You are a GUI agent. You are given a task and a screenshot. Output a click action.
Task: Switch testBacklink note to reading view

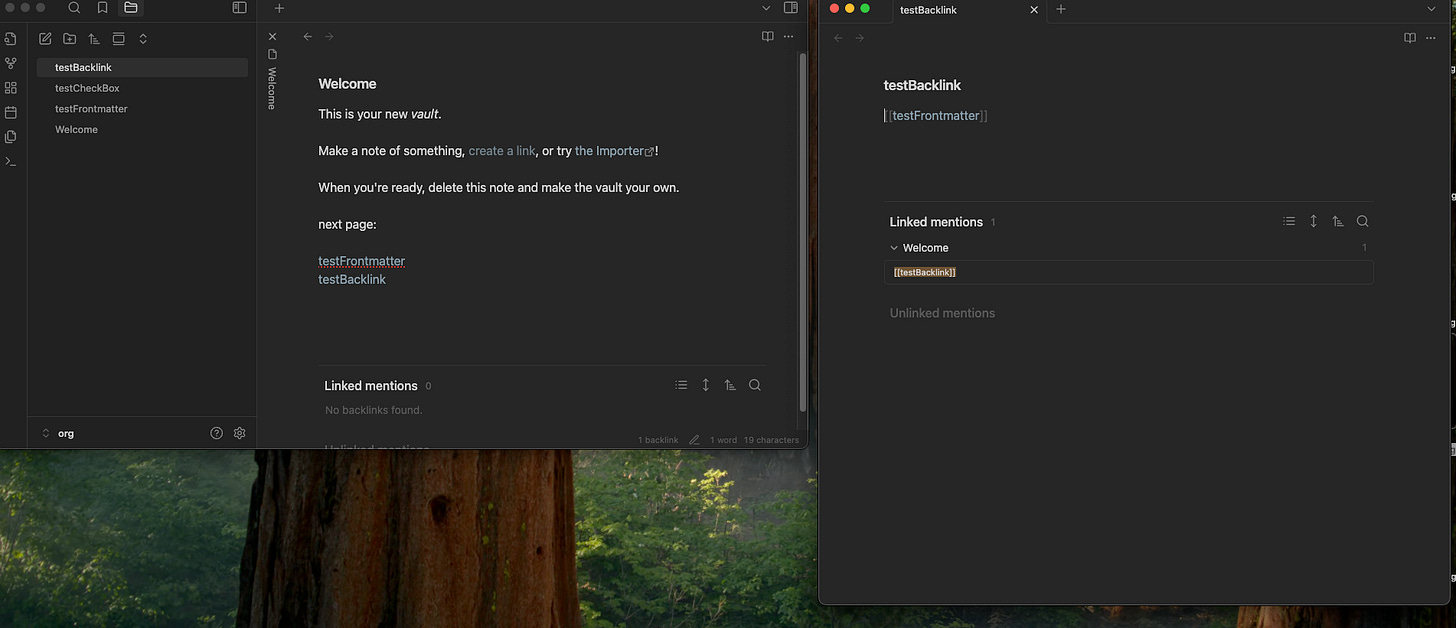[1409, 38]
